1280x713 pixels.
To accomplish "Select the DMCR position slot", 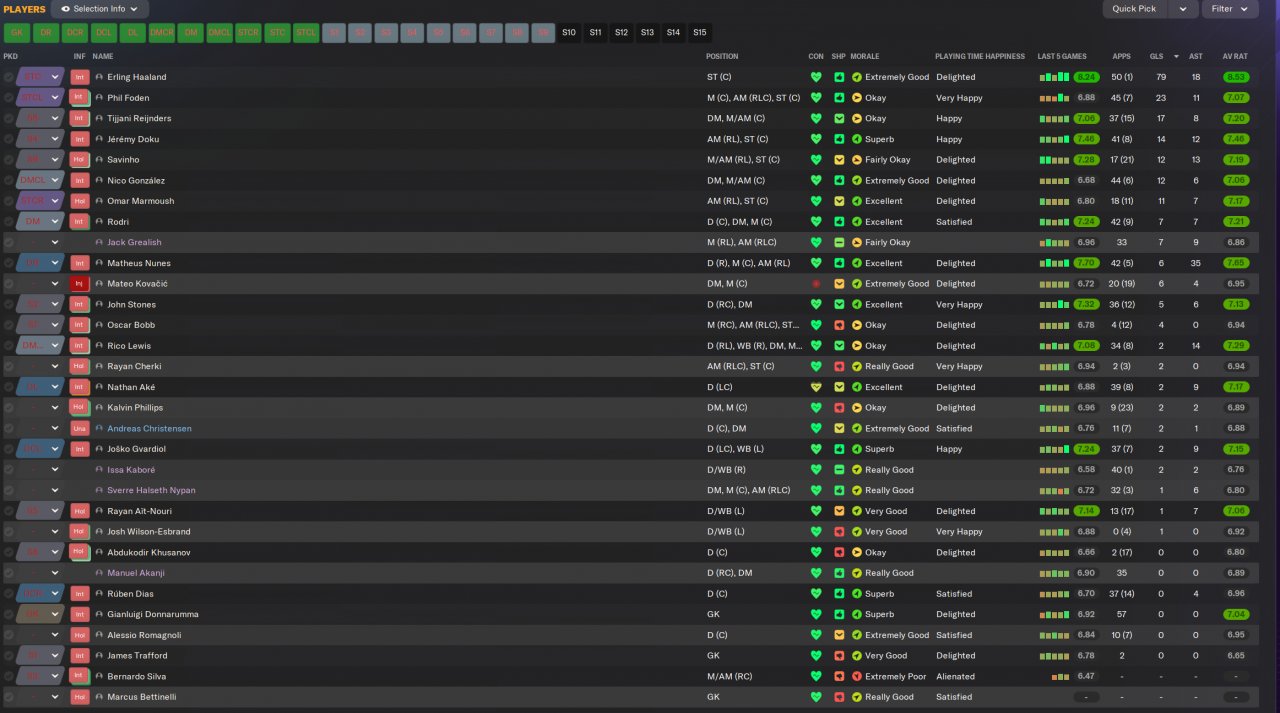I will pos(161,32).
